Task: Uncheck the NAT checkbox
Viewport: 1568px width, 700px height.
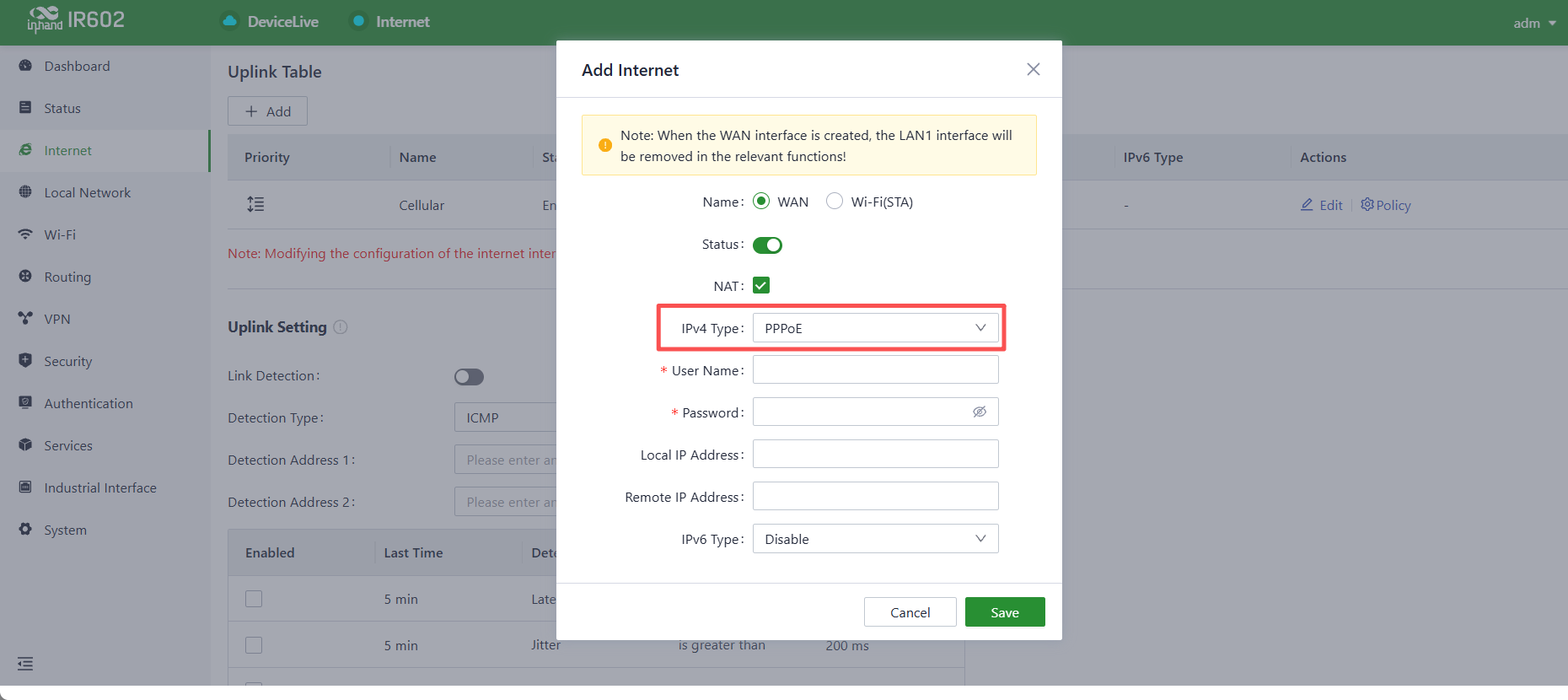Action: click(761, 286)
